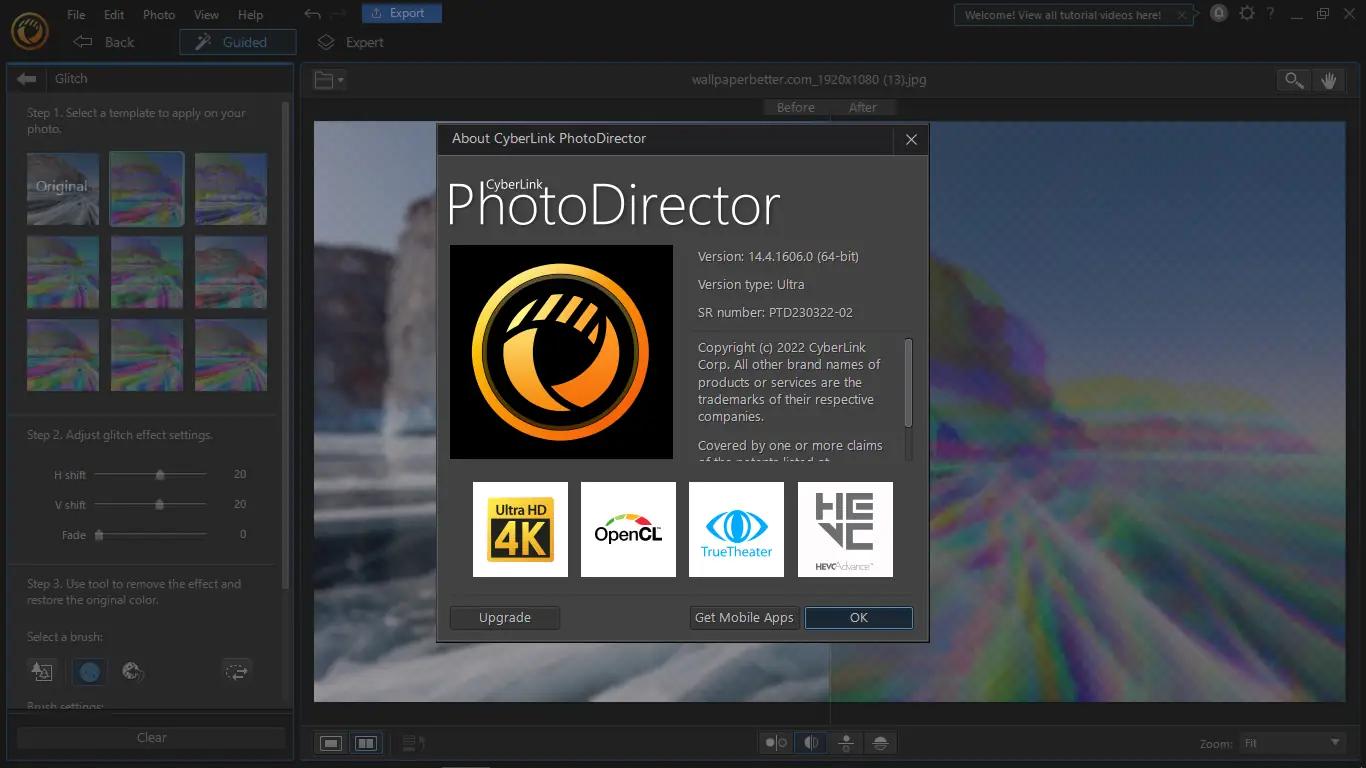This screenshot has height=768, width=1366.
Task: Click the welcome tutorial videos message
Action: [1063, 15]
